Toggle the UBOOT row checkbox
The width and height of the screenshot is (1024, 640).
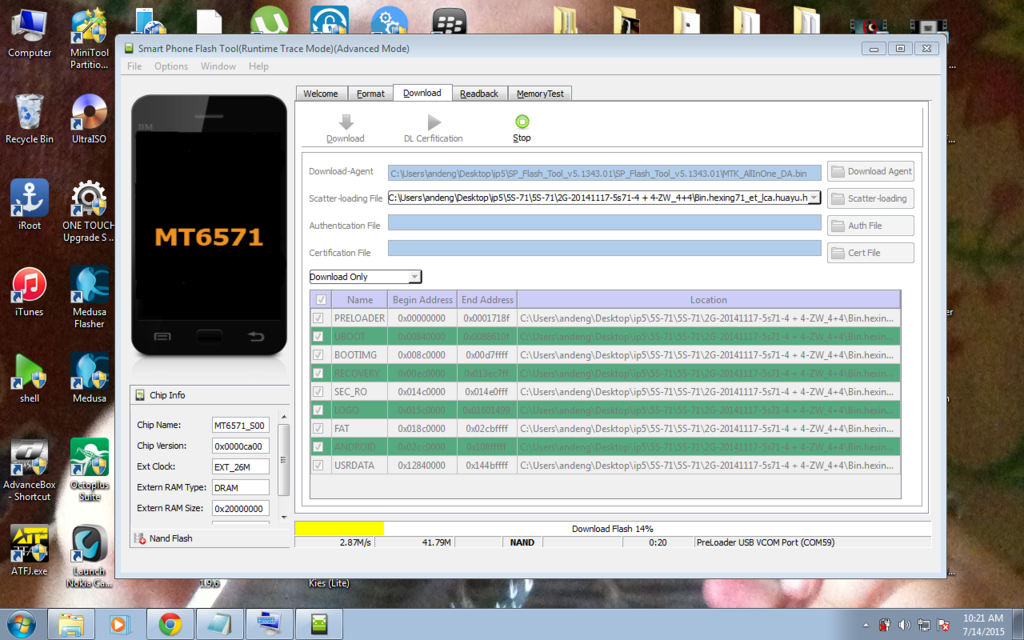318,336
